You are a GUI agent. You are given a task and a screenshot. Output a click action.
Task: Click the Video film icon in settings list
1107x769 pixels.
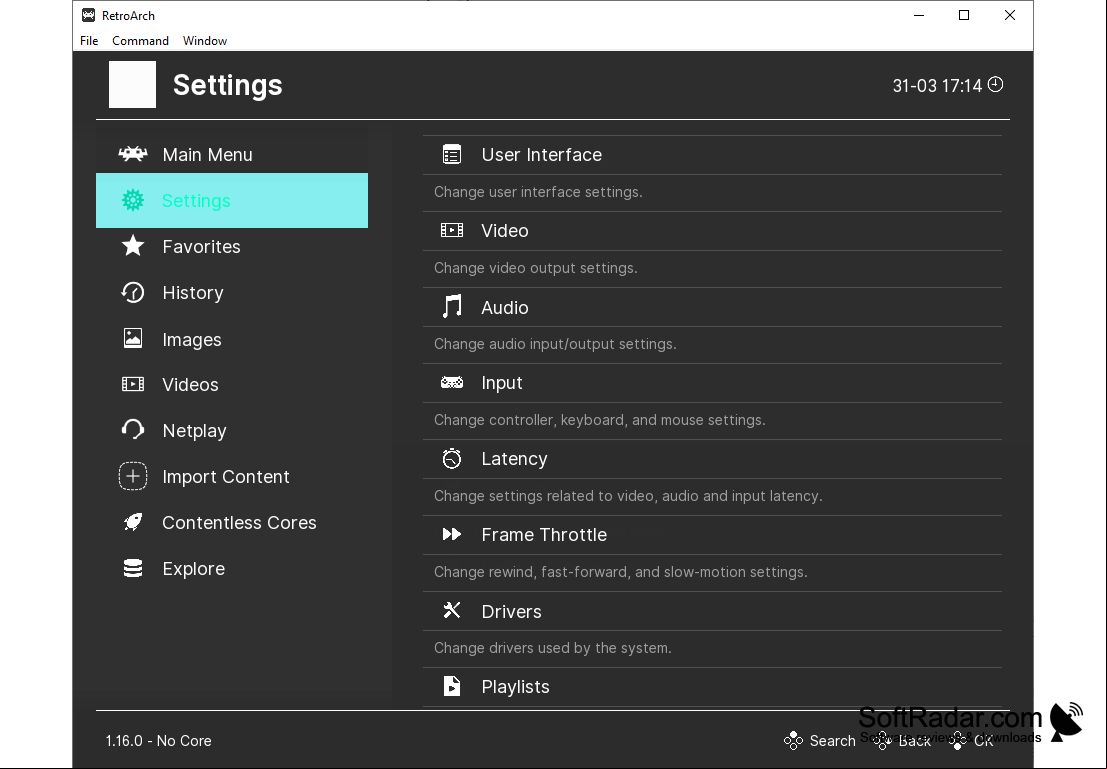coord(452,230)
